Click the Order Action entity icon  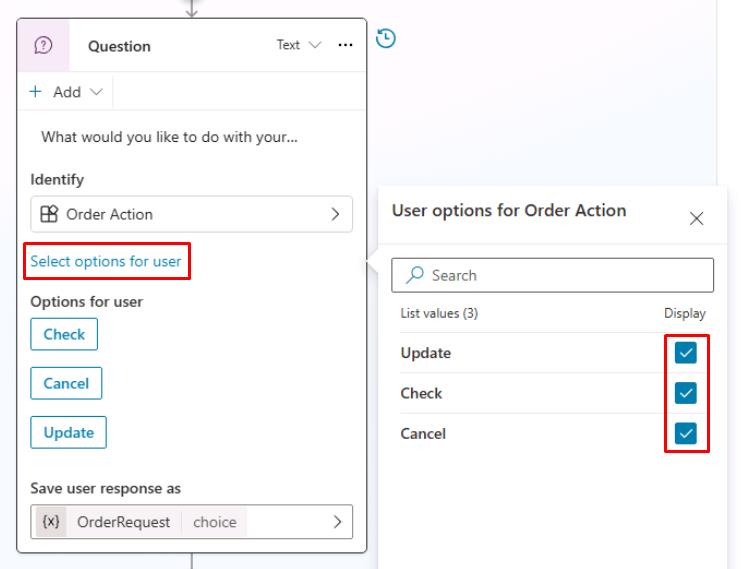[x=49, y=214]
